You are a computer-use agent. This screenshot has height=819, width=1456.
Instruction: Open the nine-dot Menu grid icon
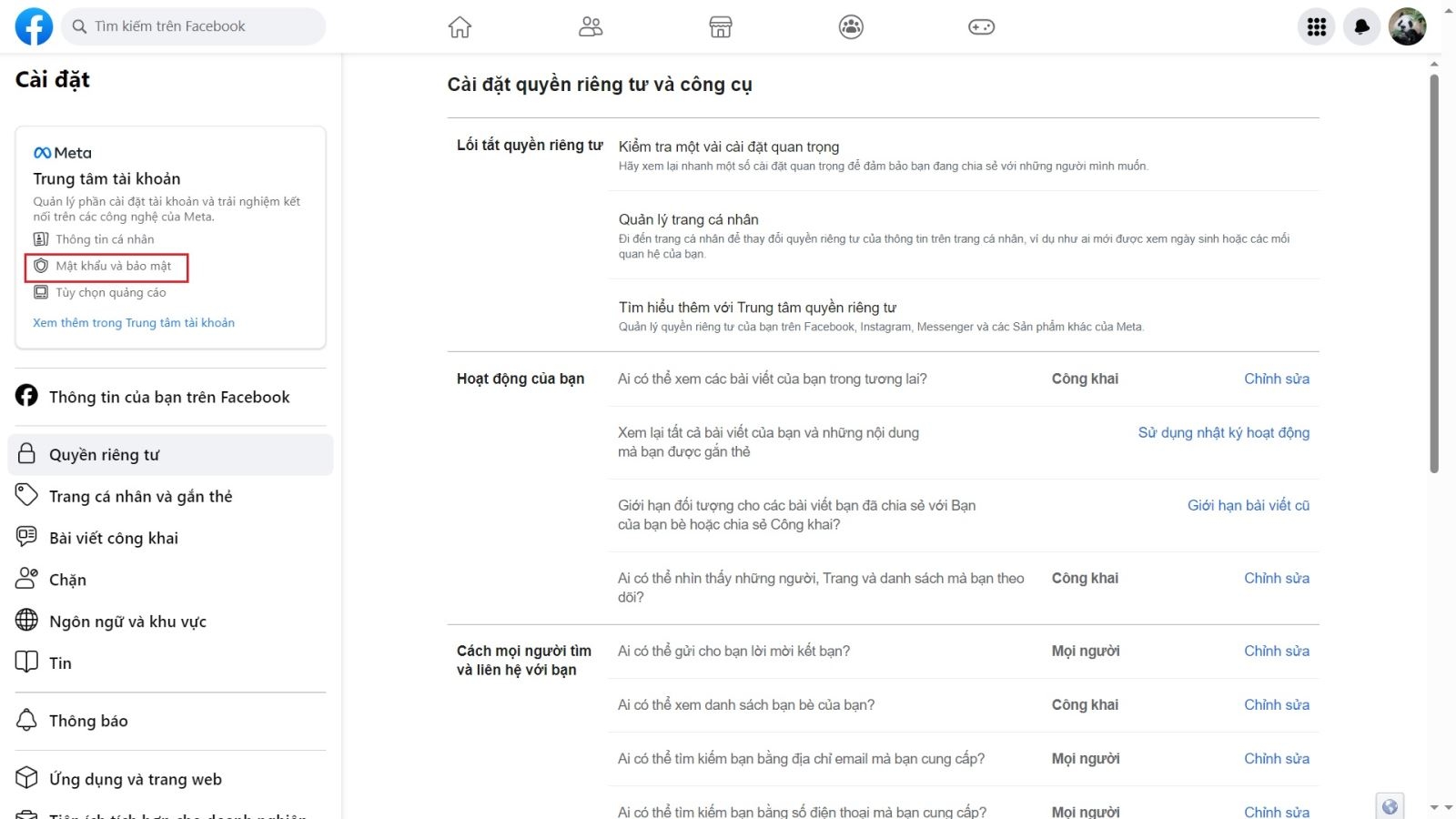pyautogui.click(x=1316, y=27)
